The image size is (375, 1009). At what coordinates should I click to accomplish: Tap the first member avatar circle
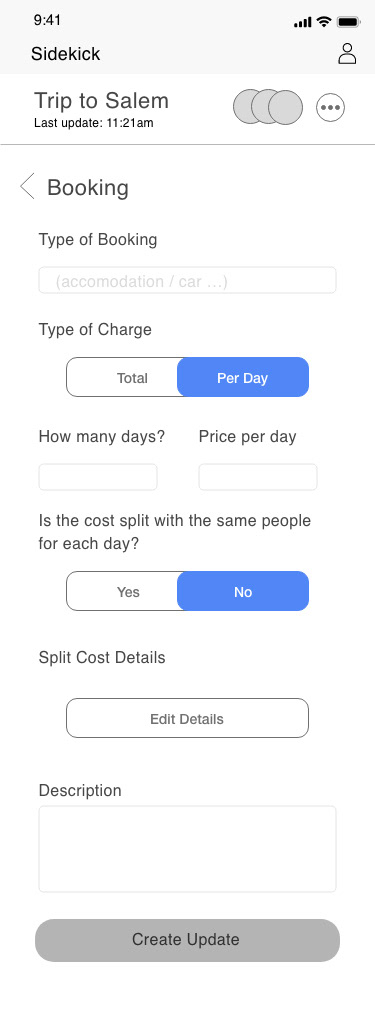[250, 107]
